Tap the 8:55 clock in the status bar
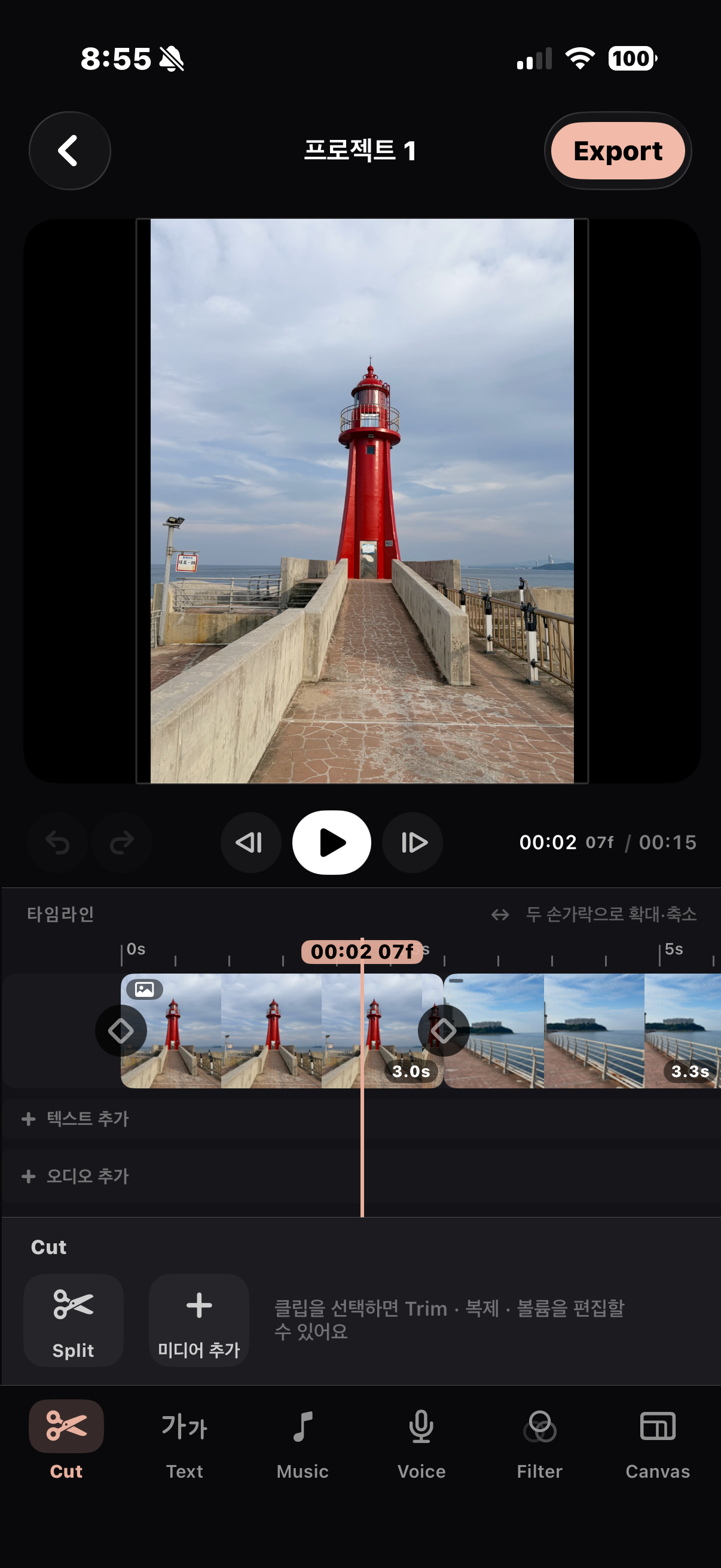Screen dimensions: 721x1568 click(115, 59)
